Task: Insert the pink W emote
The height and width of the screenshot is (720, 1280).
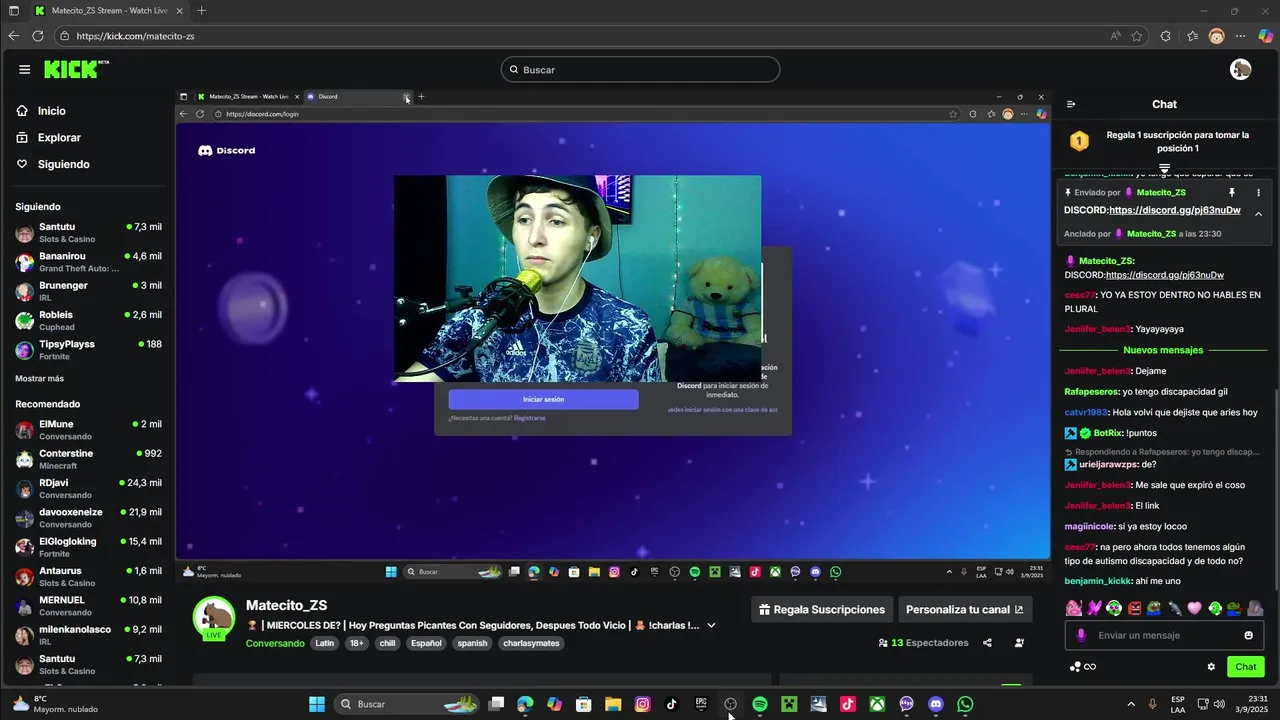Action: pyautogui.click(x=1094, y=608)
